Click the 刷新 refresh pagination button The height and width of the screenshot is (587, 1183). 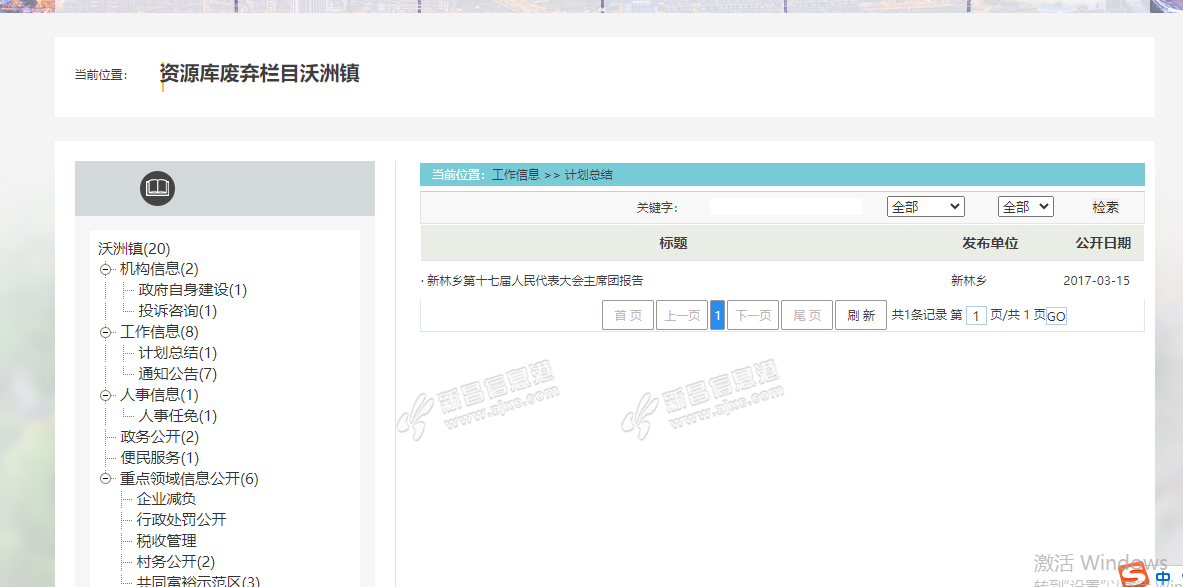coord(860,315)
